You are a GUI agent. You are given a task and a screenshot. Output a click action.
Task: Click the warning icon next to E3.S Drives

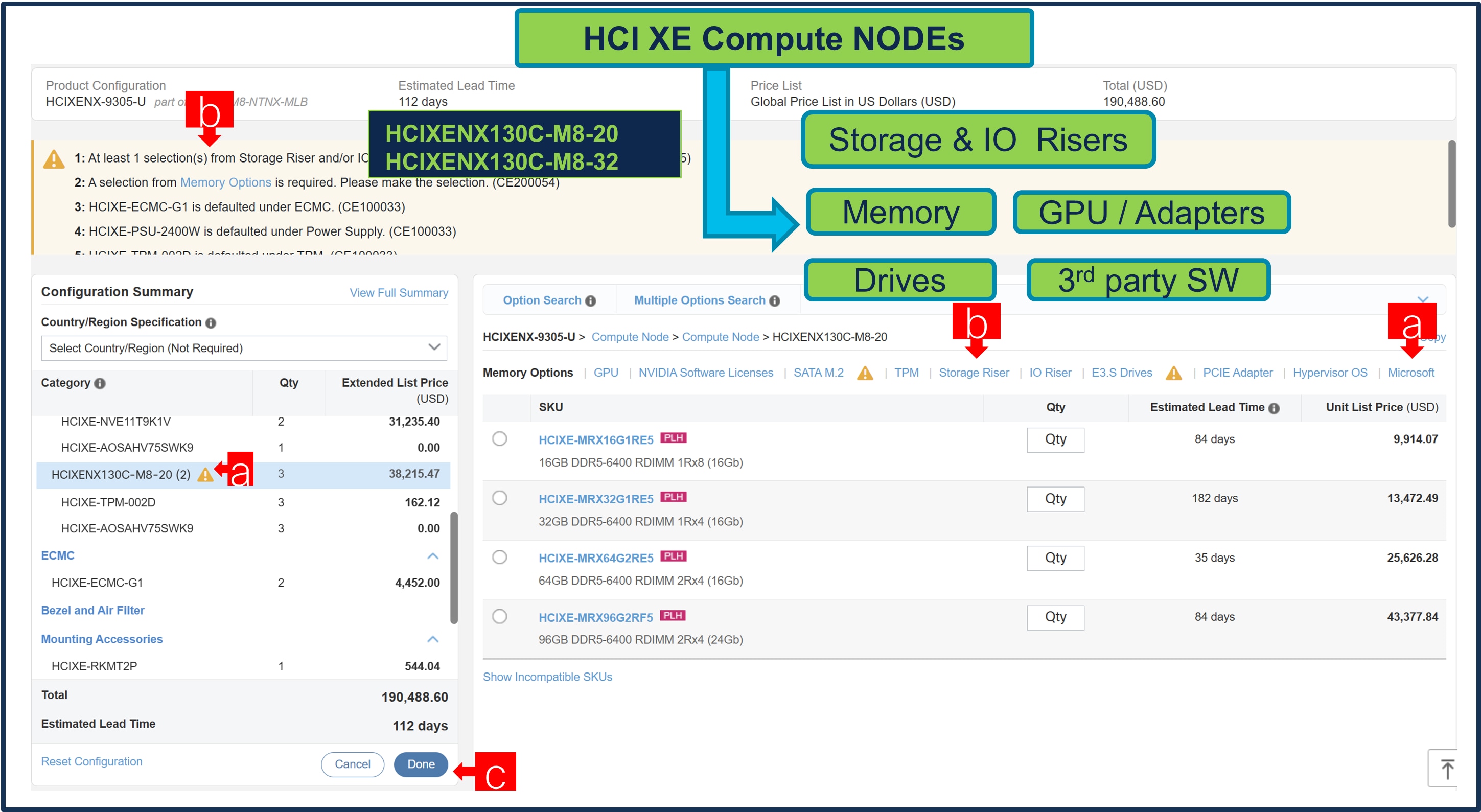[1173, 373]
